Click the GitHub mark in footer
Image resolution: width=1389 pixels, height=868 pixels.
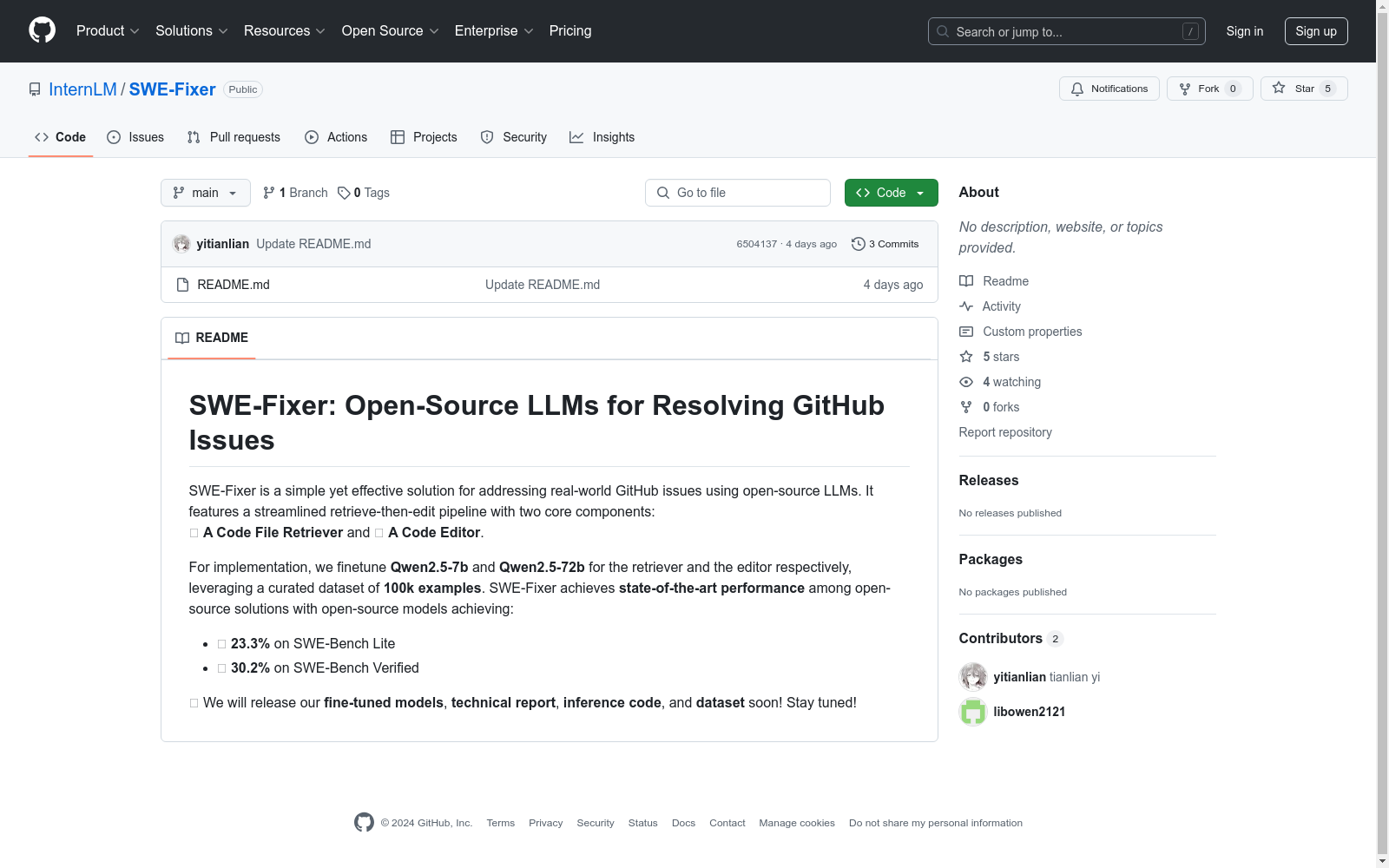pyautogui.click(x=364, y=822)
